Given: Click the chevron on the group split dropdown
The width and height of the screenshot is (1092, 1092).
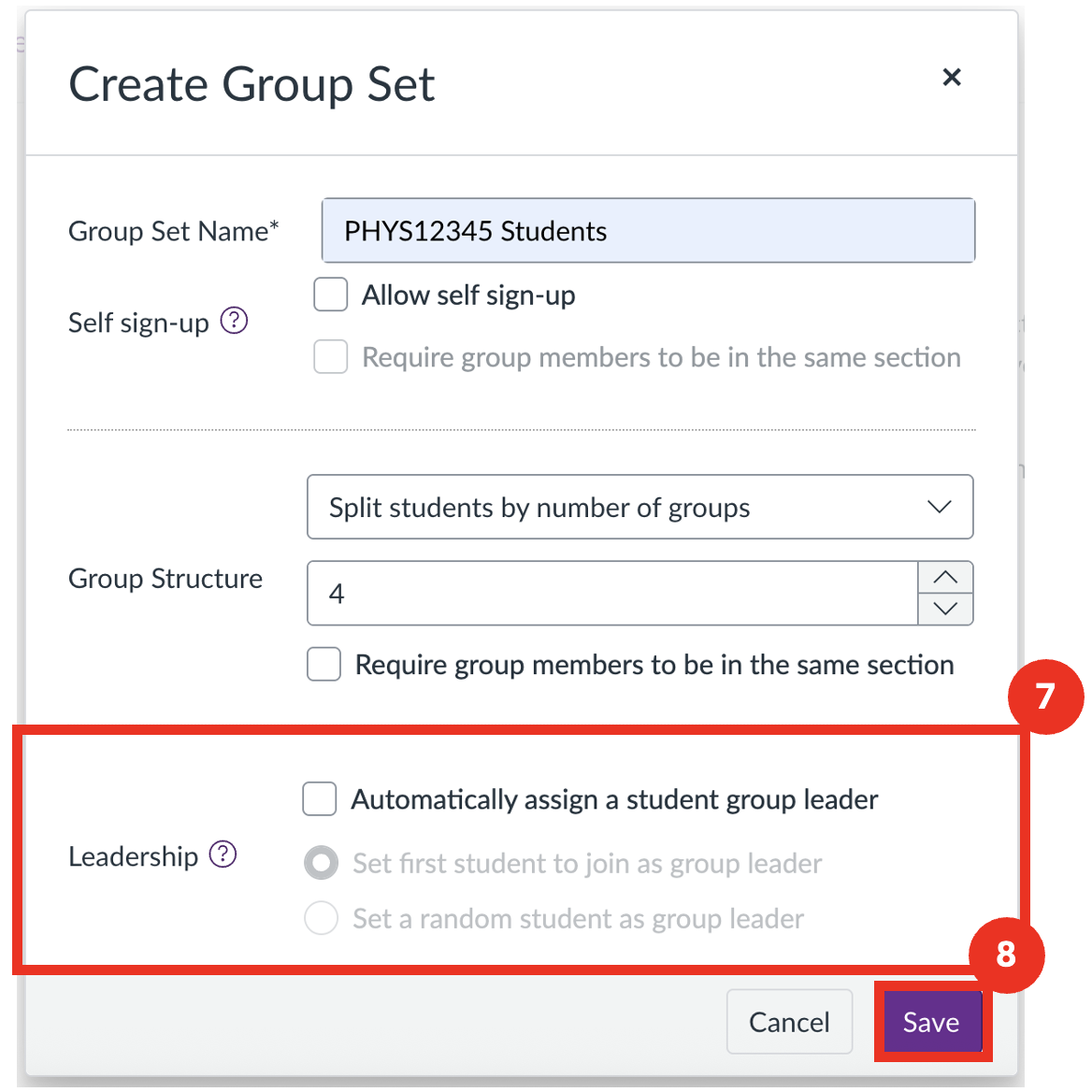Looking at the screenshot, I should [x=940, y=507].
